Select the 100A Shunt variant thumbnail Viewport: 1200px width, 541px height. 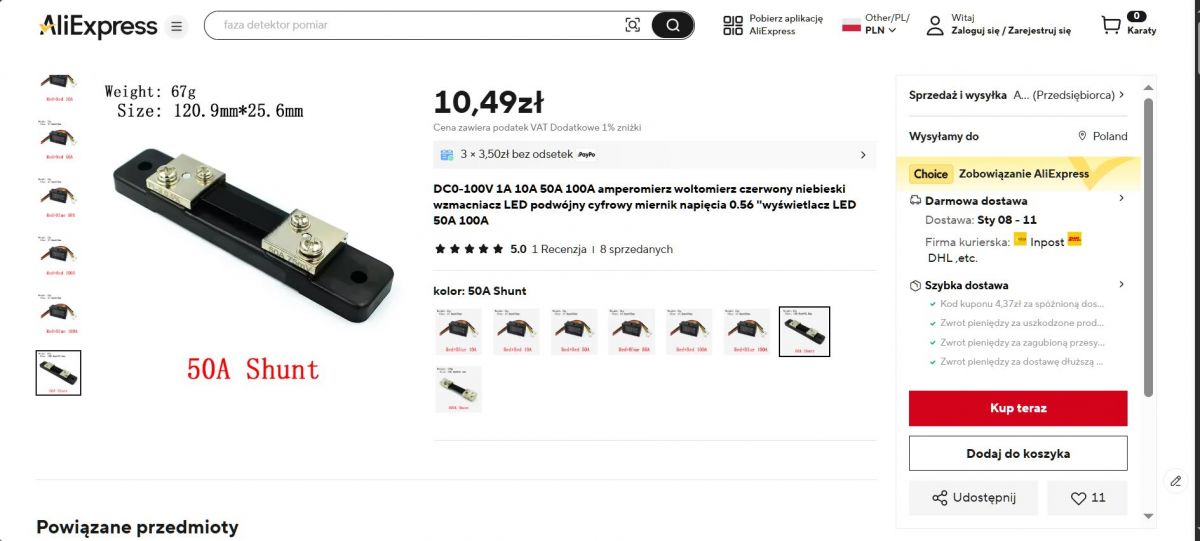(458, 389)
